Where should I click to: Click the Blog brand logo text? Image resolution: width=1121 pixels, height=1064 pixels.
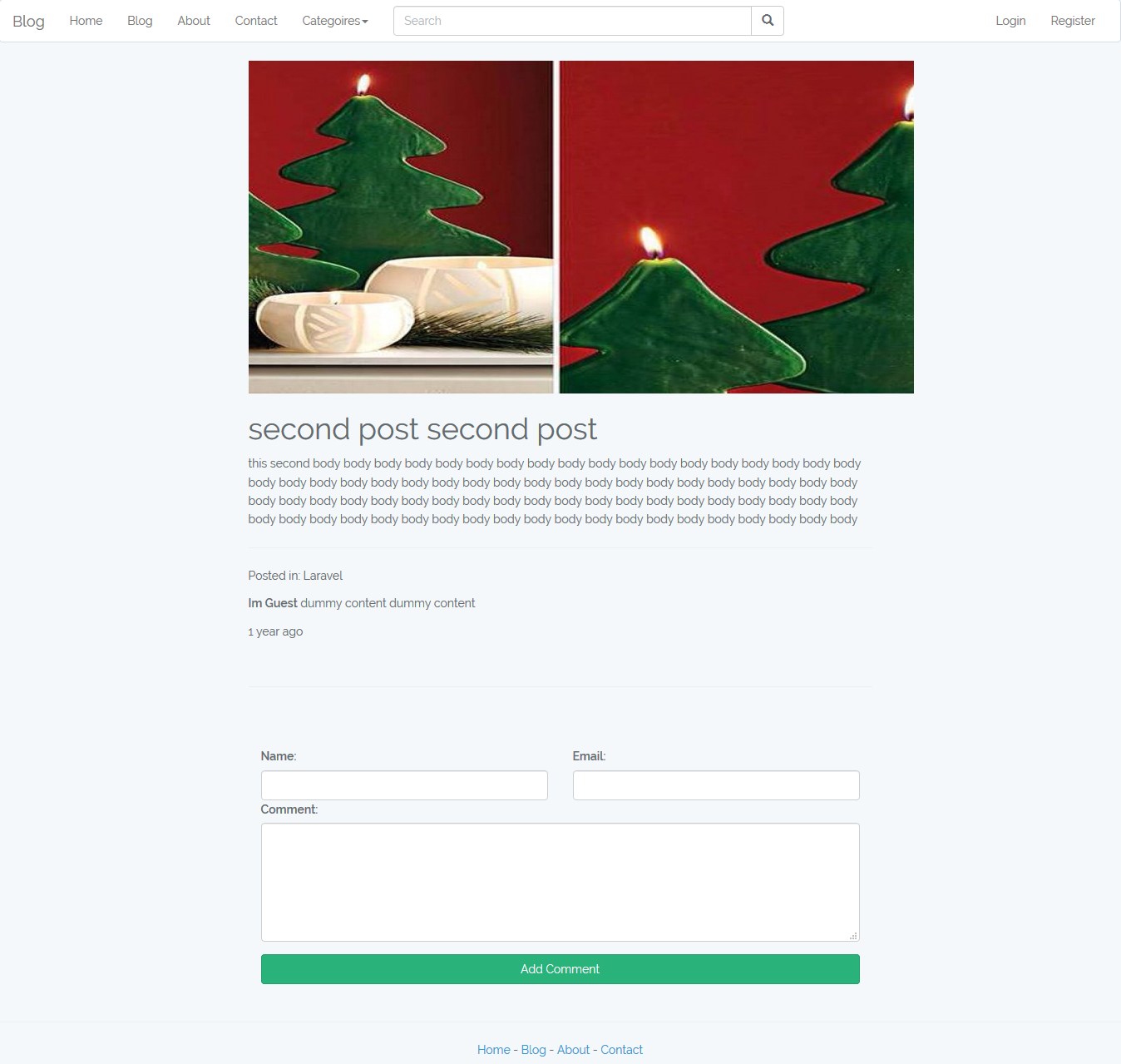pos(28,21)
